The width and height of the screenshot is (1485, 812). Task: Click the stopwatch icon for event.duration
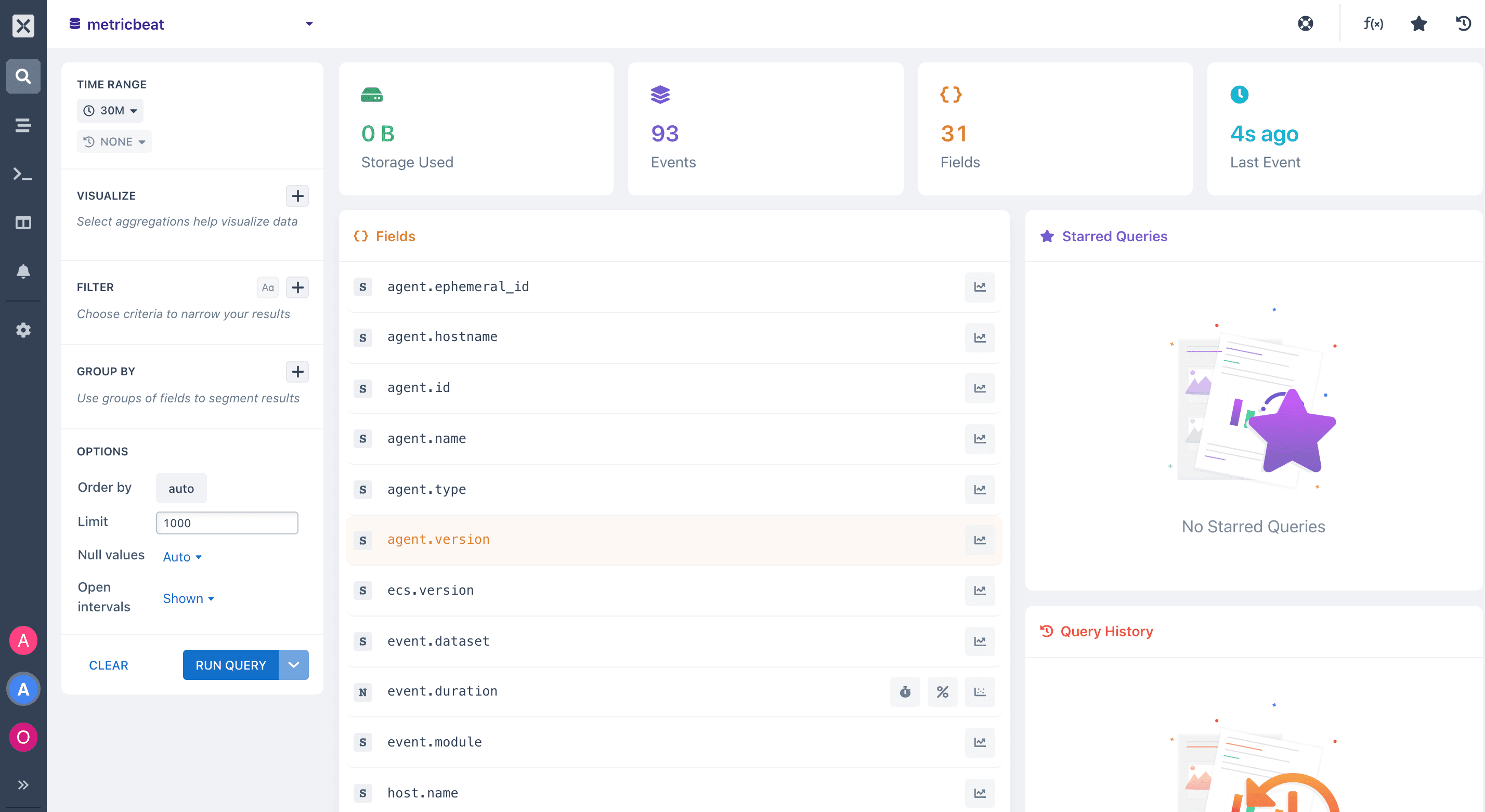tap(905, 691)
